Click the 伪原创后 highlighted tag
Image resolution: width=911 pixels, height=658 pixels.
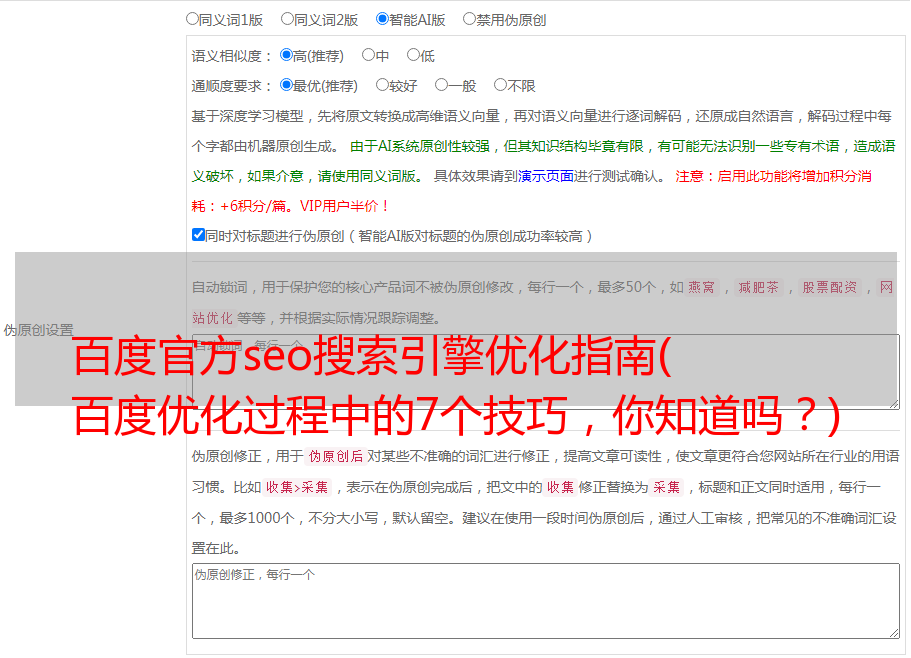coord(336,456)
